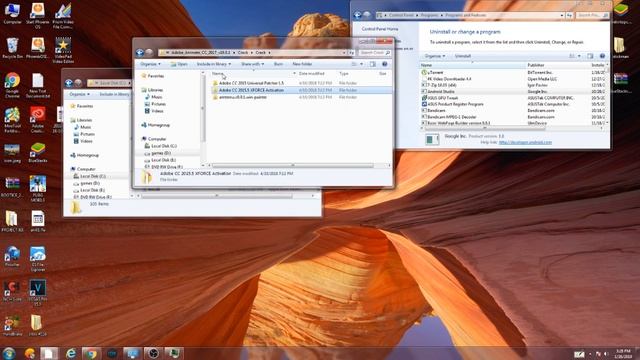Click the Search field in Programs and Features
The width and height of the screenshot is (640, 360).
click(x=592, y=15)
